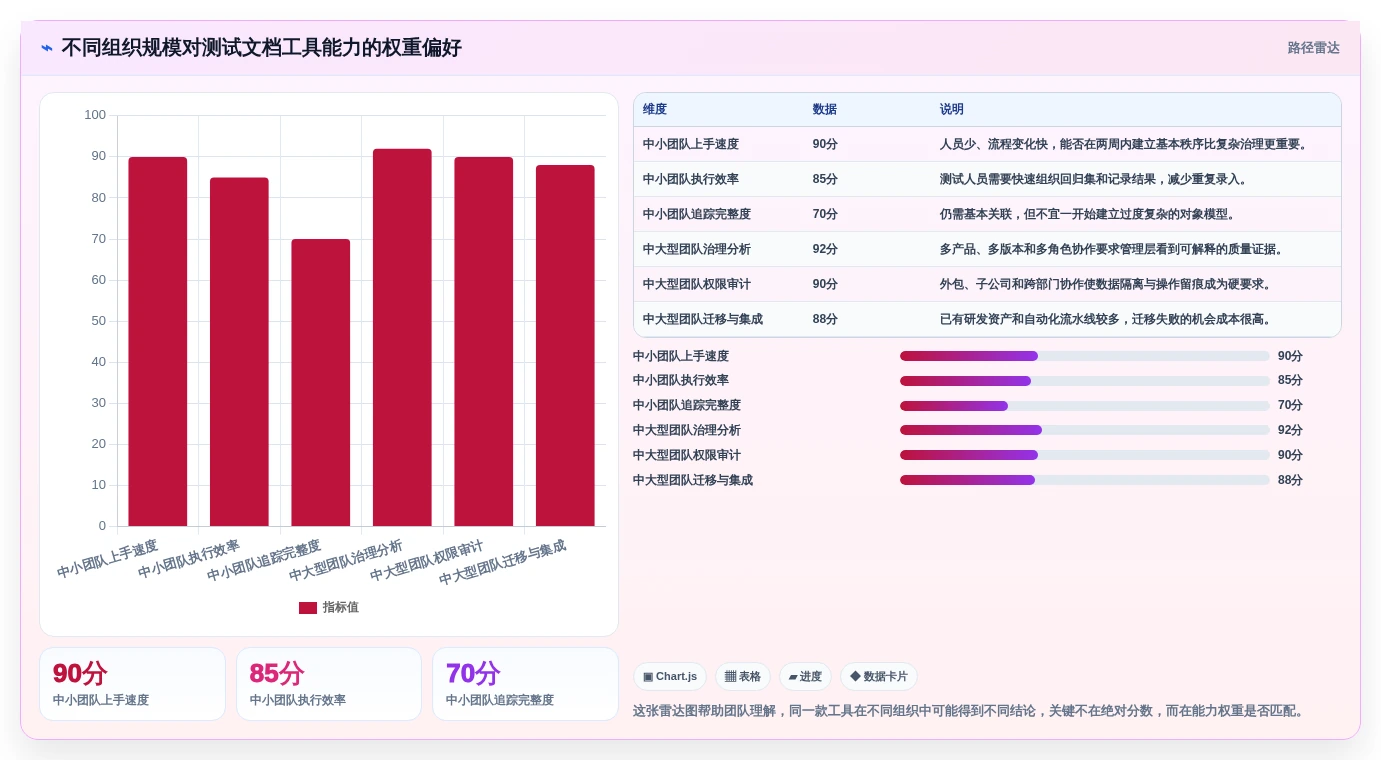Click the 92分 value in the table
This screenshot has height=760, width=1381.
tap(825, 249)
